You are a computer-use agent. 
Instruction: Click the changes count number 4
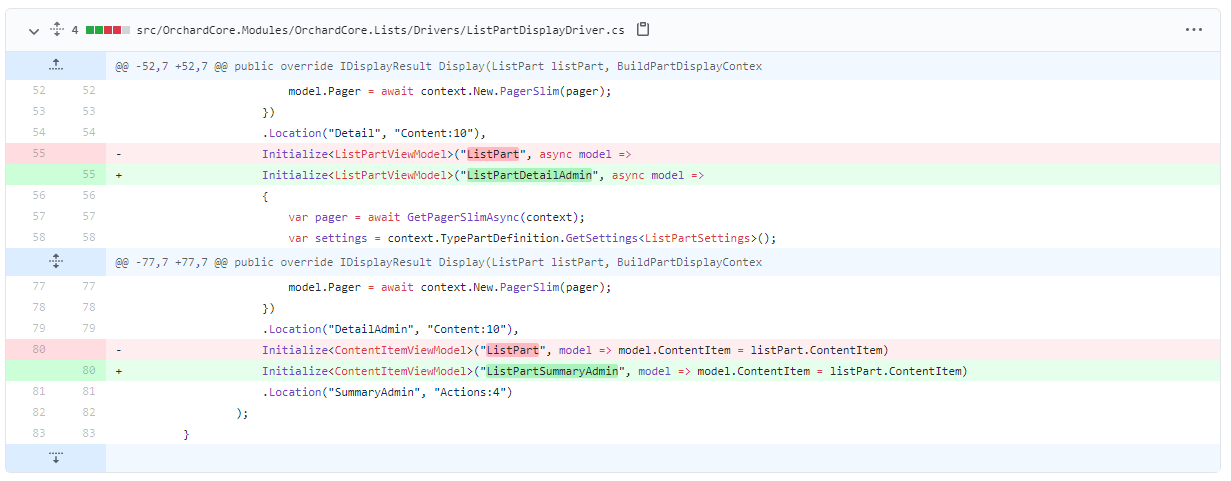coord(75,31)
